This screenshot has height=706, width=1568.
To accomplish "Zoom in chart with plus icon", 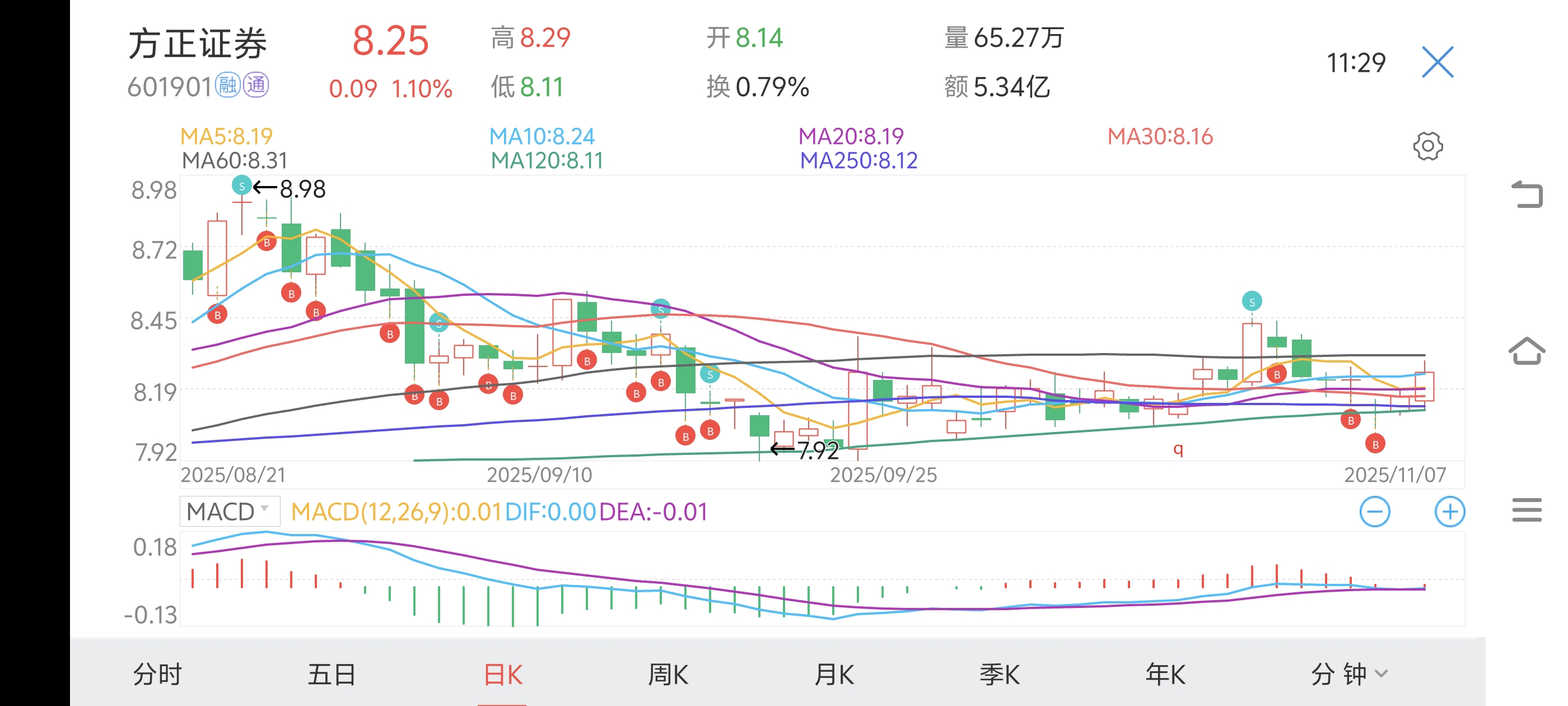I will click(x=1449, y=512).
